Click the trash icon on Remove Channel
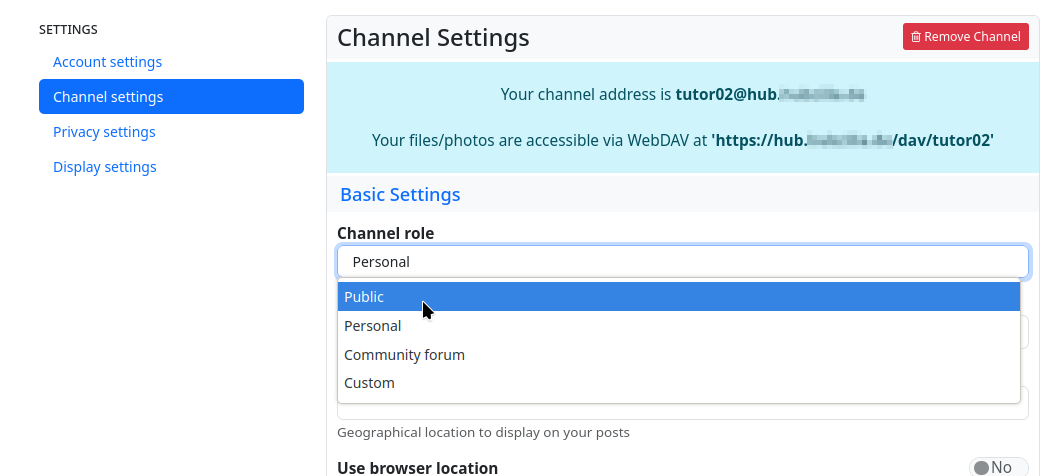This screenshot has height=476, width=1057. (916, 37)
